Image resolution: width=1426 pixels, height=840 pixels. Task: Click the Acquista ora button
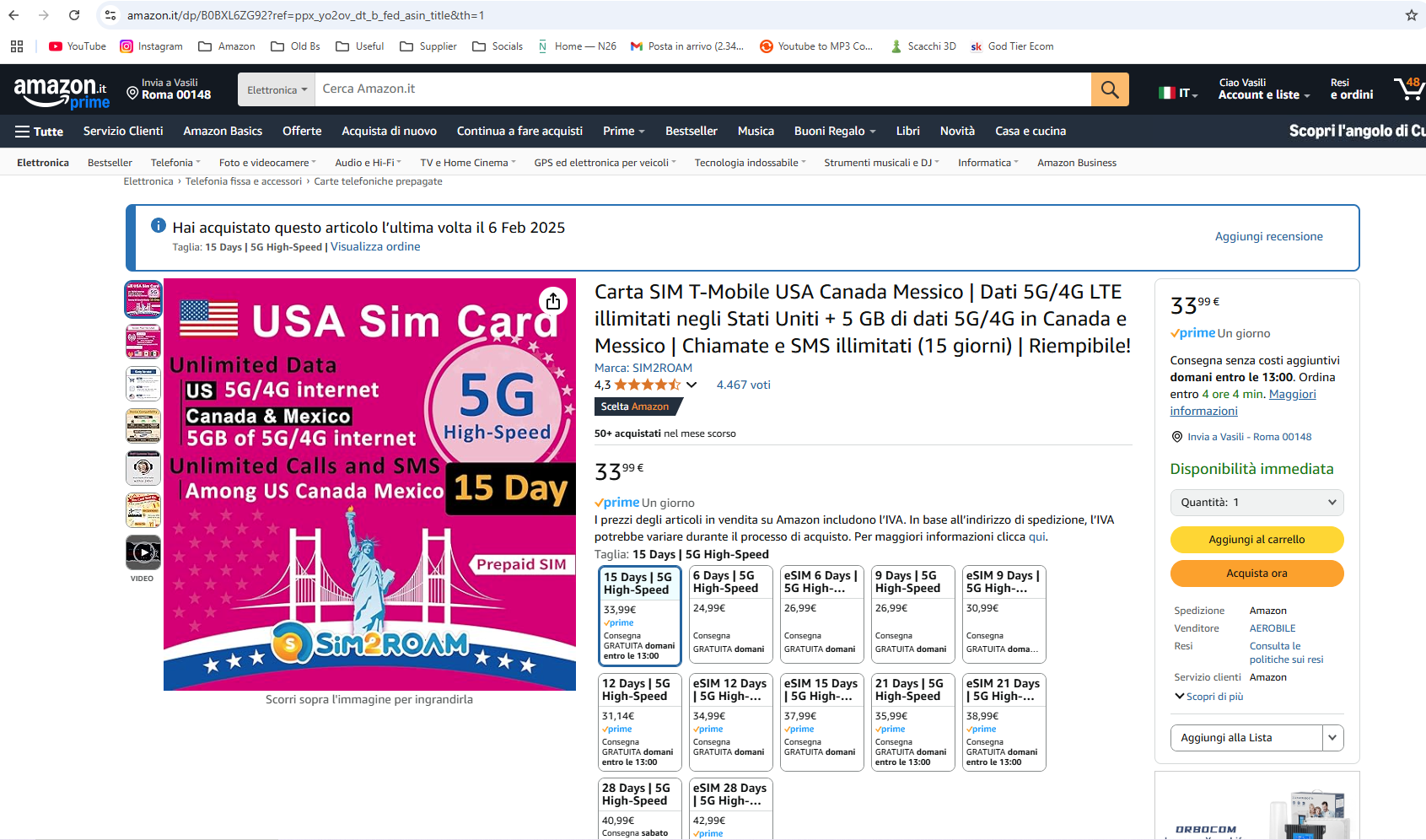point(1256,573)
